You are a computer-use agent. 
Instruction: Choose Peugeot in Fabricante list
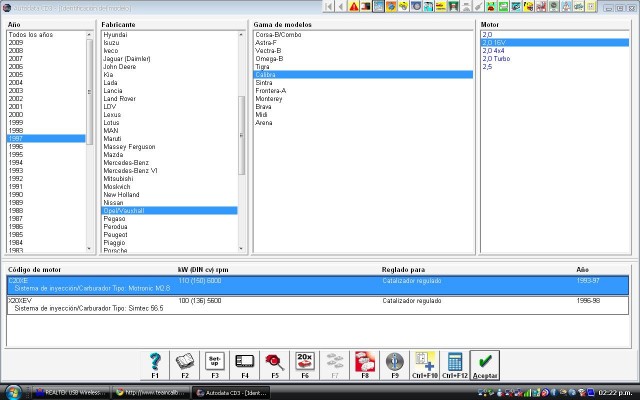(x=169, y=235)
